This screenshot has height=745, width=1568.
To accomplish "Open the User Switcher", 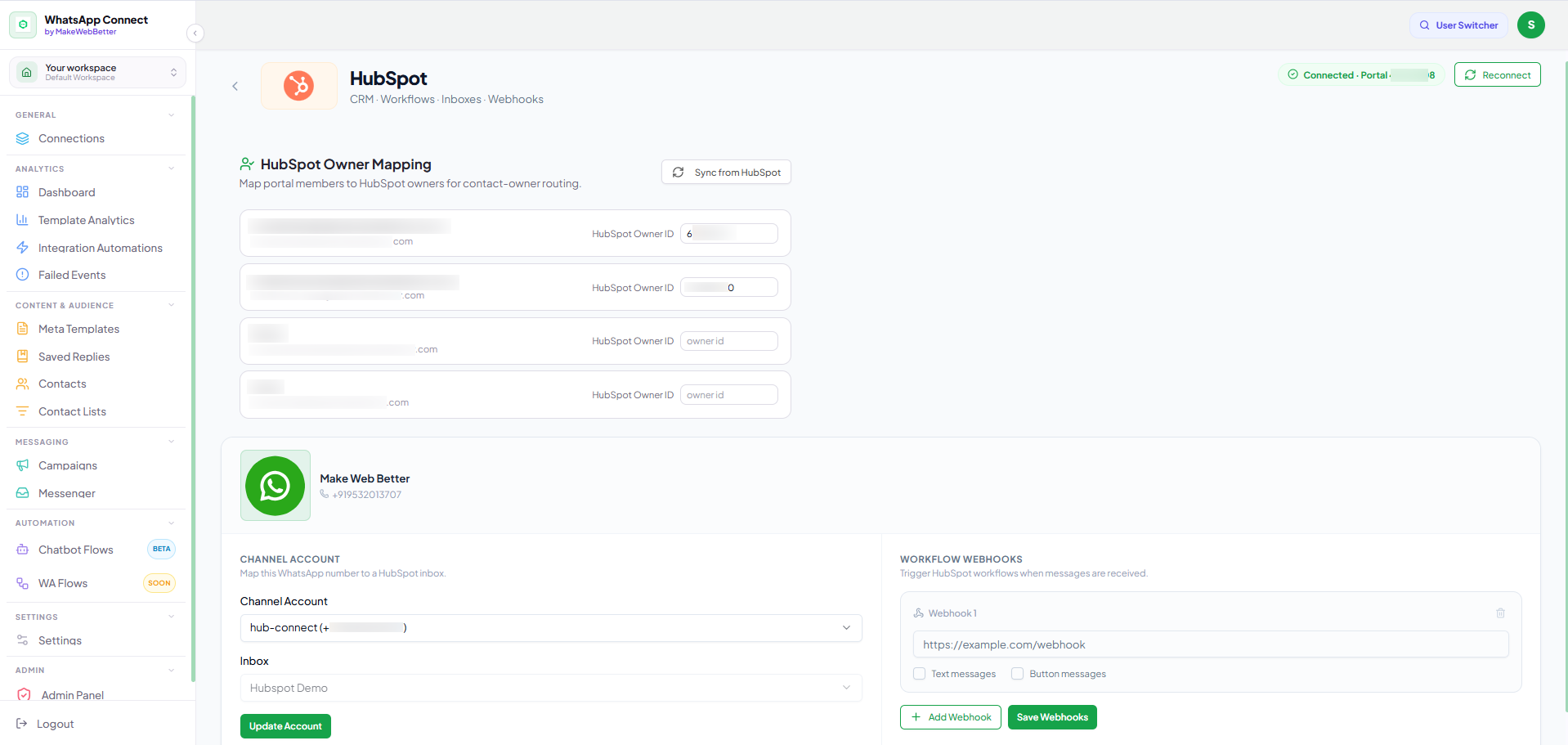I will coord(1458,25).
